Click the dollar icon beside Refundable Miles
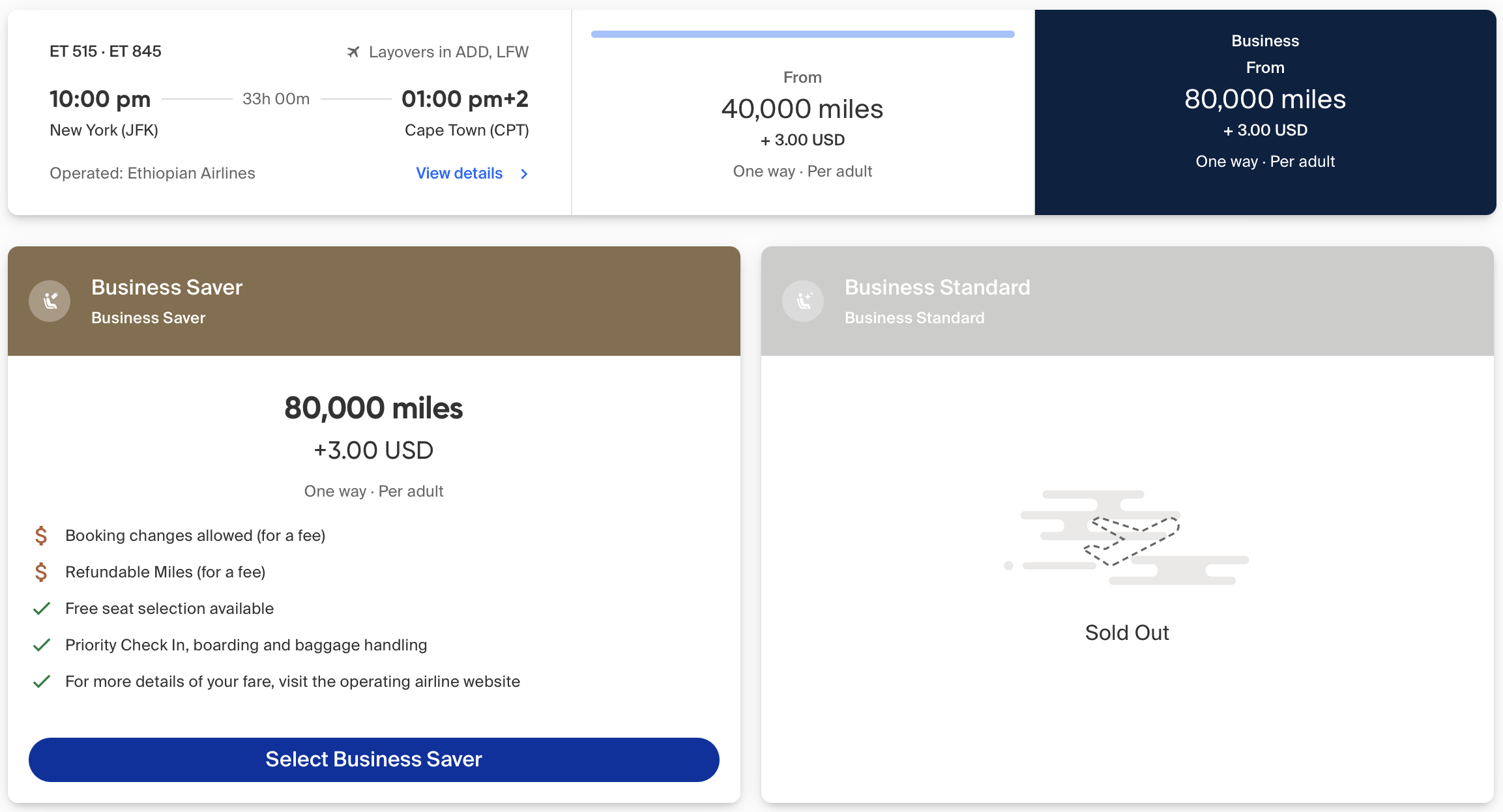Viewport: 1503px width, 812px height. point(41,572)
